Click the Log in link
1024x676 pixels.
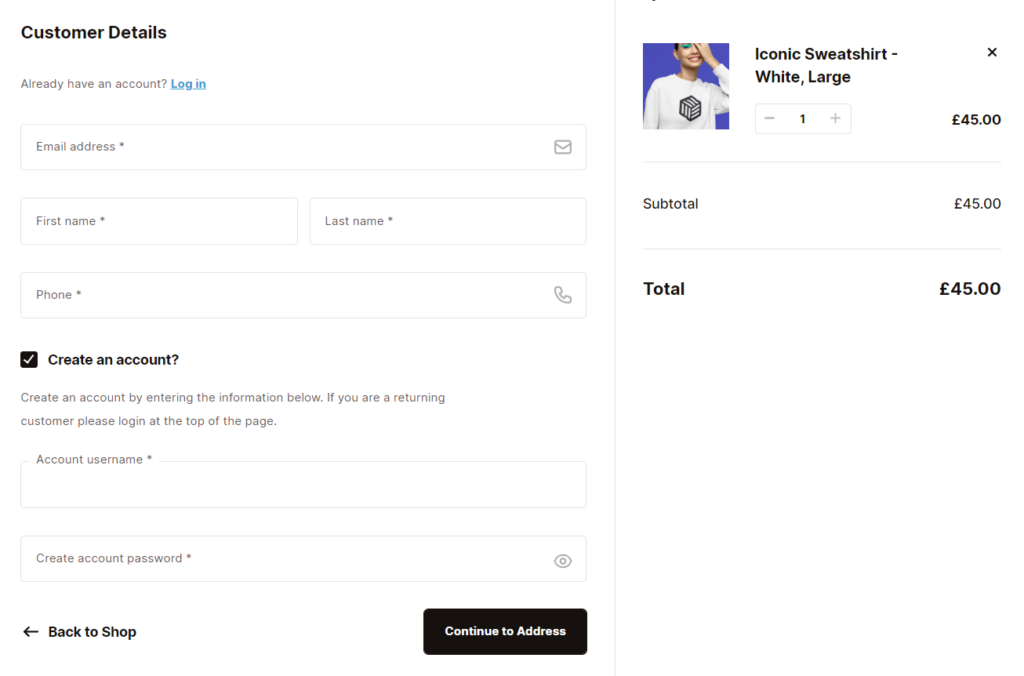pos(188,84)
